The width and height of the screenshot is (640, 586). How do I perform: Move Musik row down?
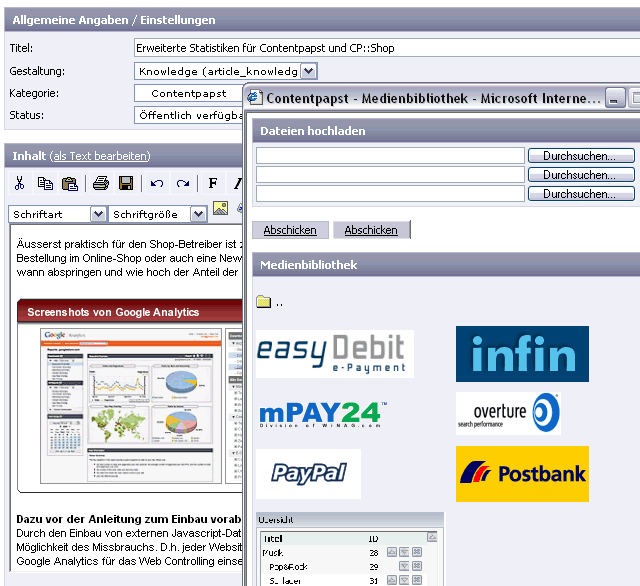click(x=404, y=552)
